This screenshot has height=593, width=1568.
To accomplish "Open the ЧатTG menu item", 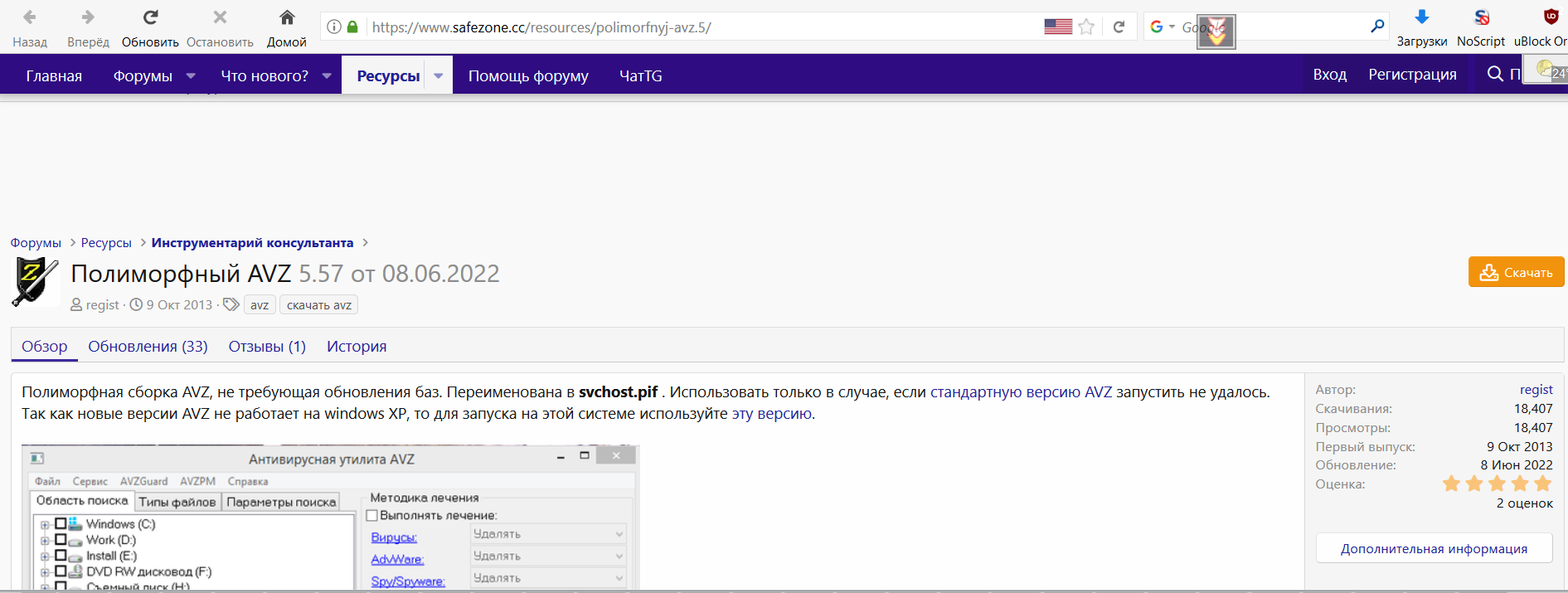I will pyautogui.click(x=641, y=75).
